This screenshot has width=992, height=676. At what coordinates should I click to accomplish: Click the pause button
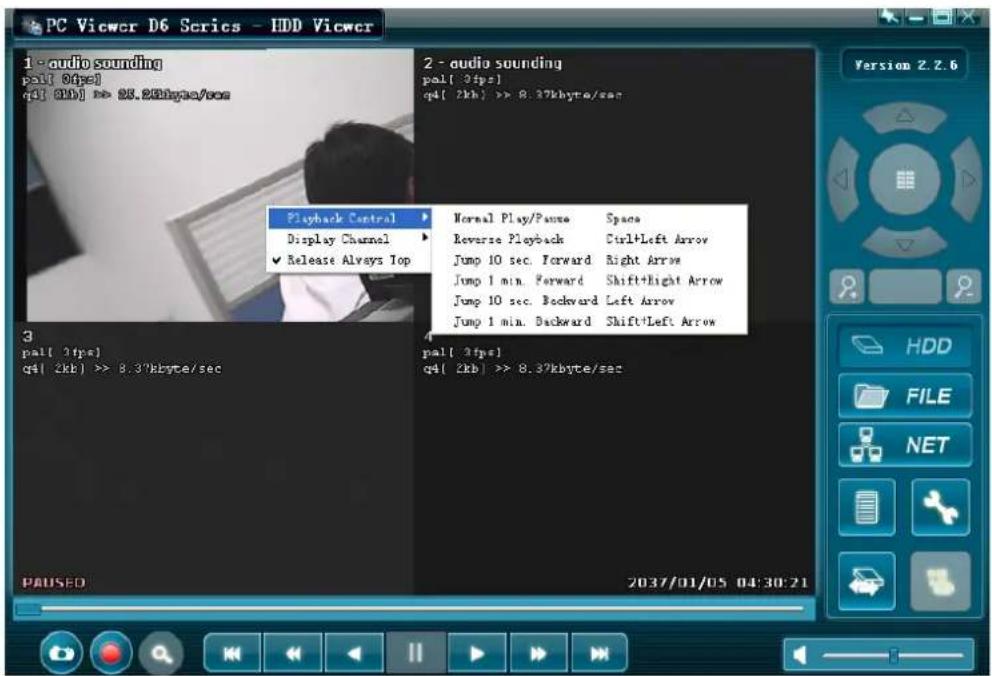click(x=416, y=653)
